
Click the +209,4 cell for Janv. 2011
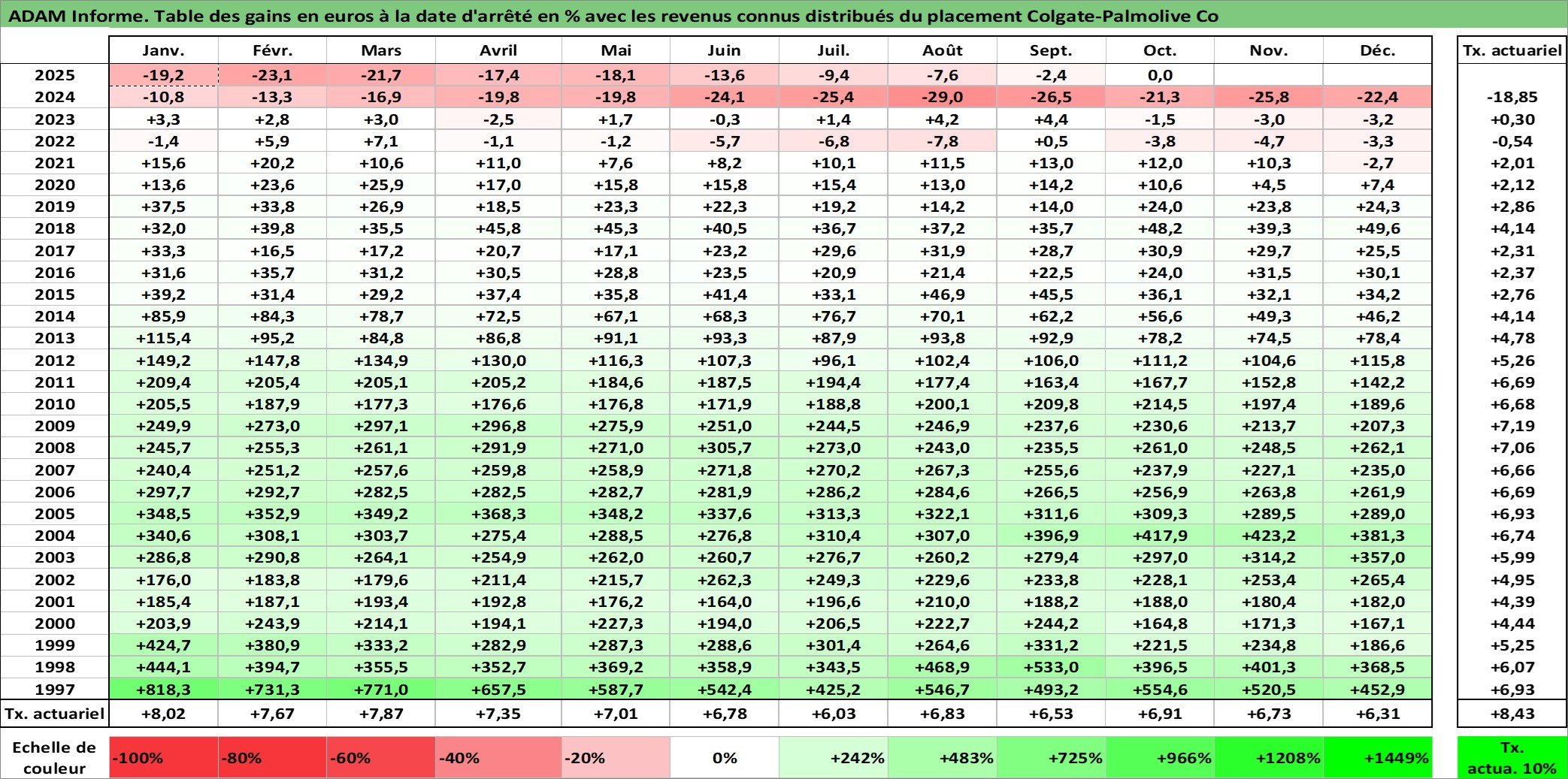pyautogui.click(x=164, y=382)
